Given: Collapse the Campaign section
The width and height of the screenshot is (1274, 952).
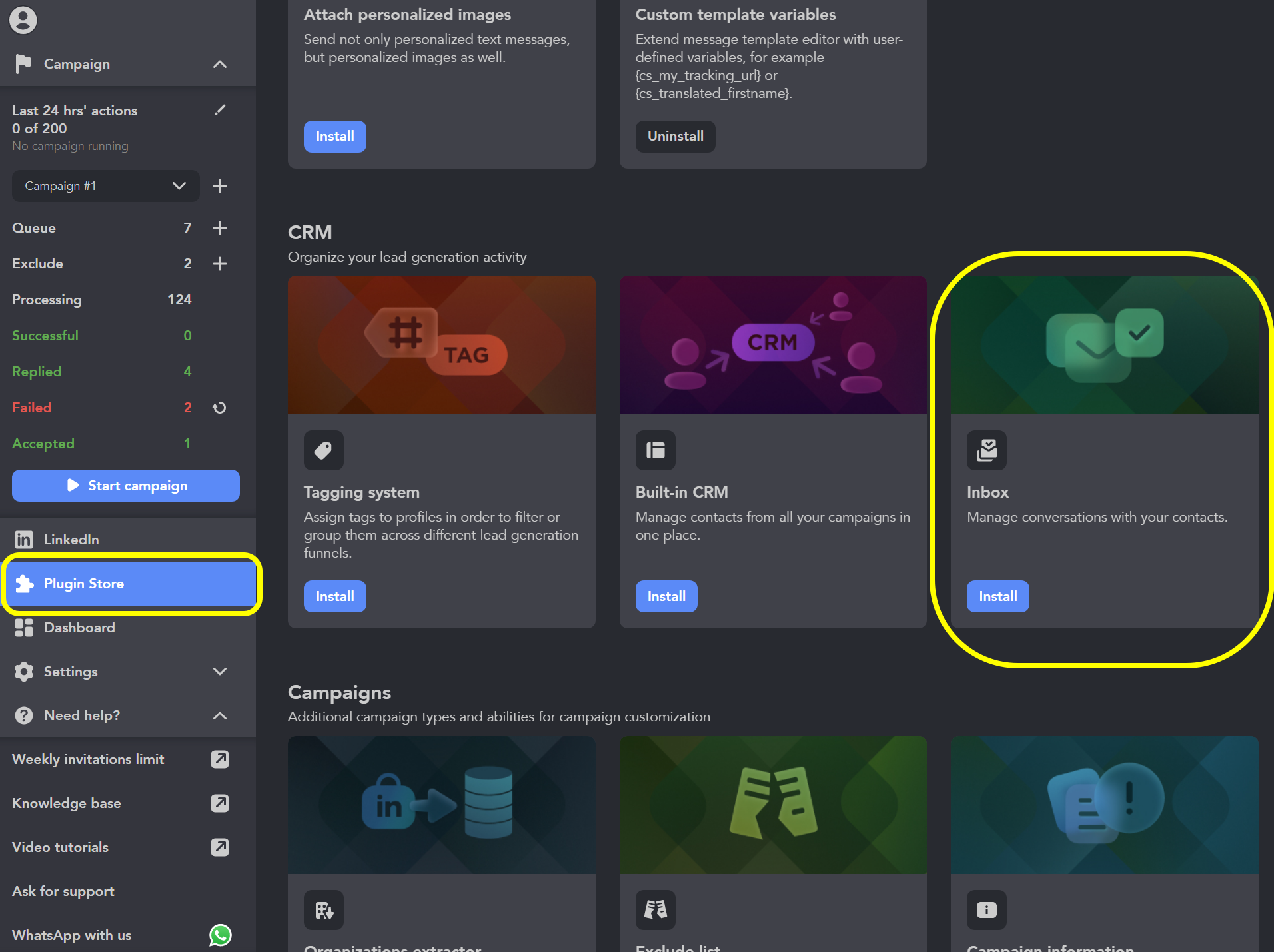Looking at the screenshot, I should pos(220,64).
